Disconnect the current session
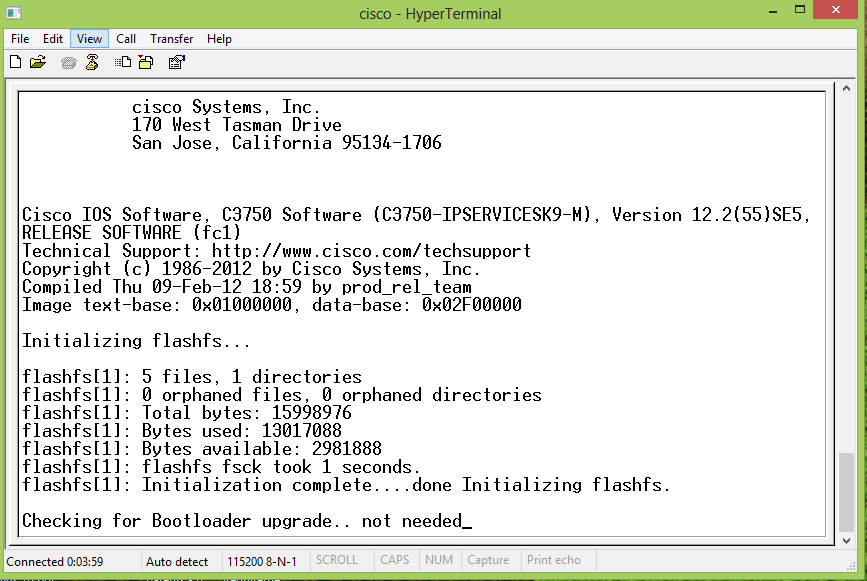867x581 pixels. tap(92, 61)
